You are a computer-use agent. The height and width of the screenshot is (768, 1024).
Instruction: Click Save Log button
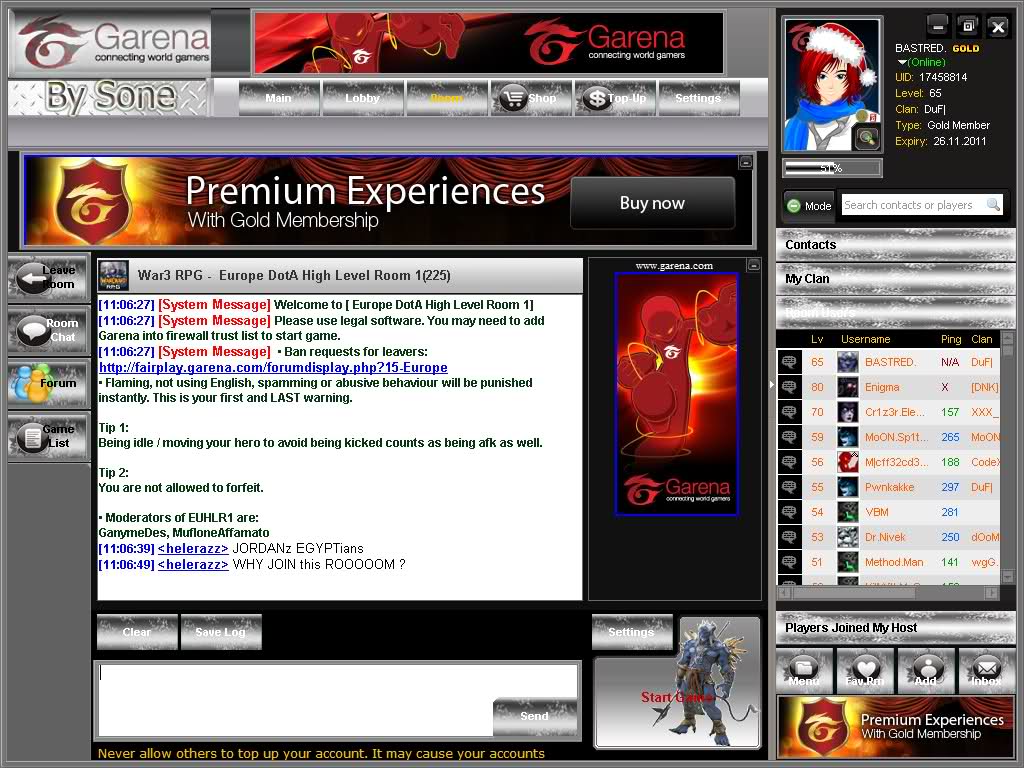pyautogui.click(x=221, y=632)
